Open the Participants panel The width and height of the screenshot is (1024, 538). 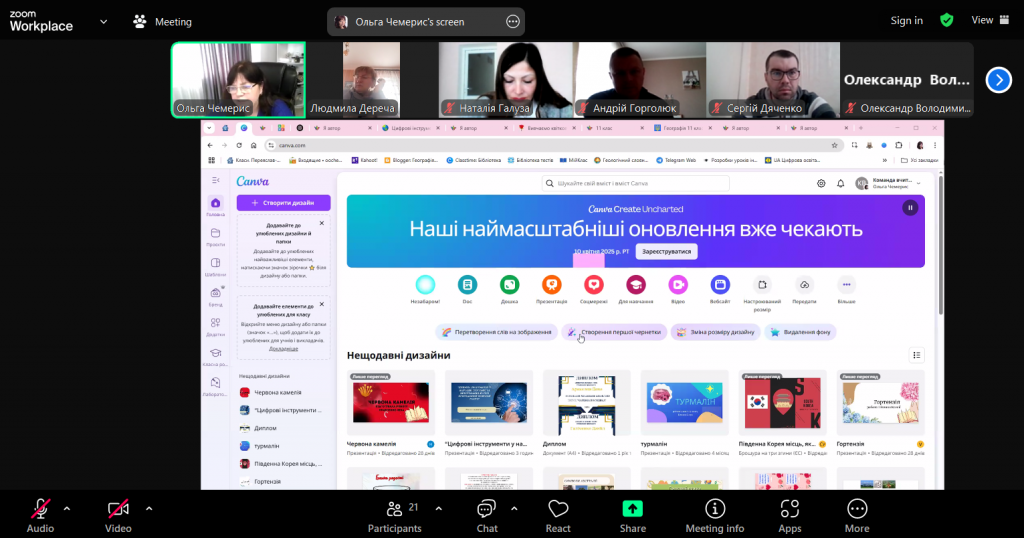[394, 516]
